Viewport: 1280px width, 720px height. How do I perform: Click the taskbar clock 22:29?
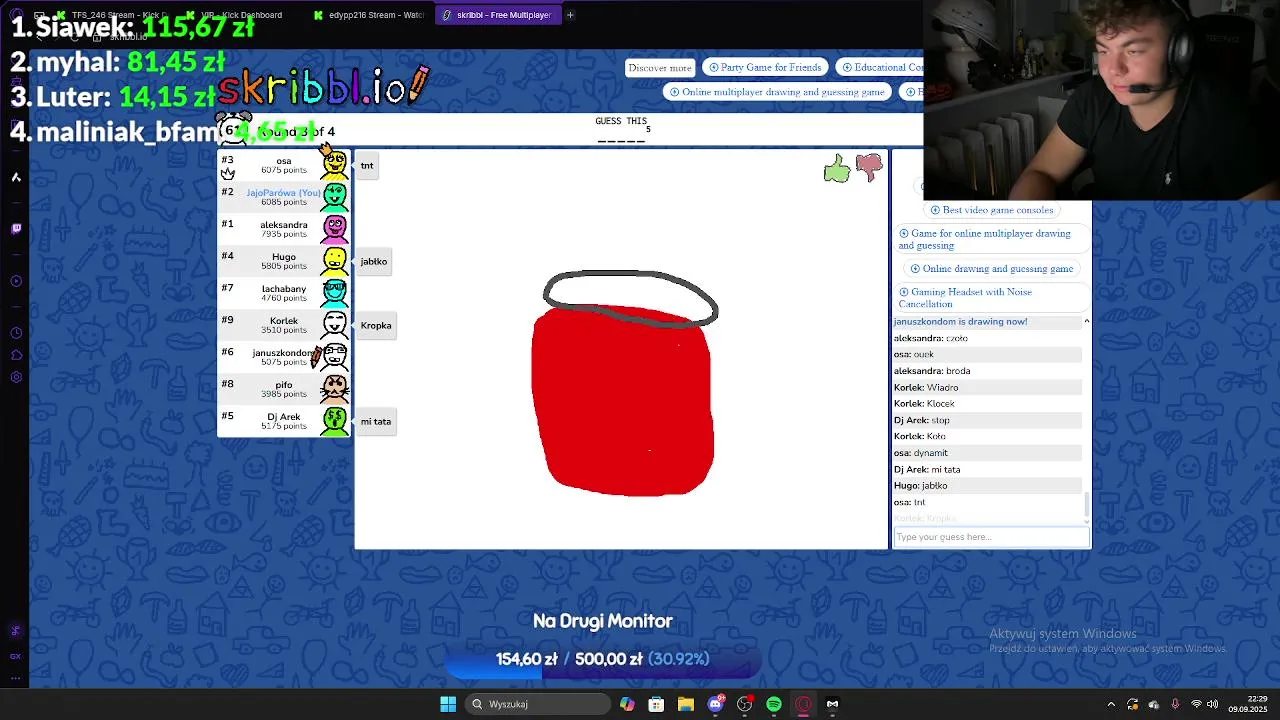[x=1249, y=704]
